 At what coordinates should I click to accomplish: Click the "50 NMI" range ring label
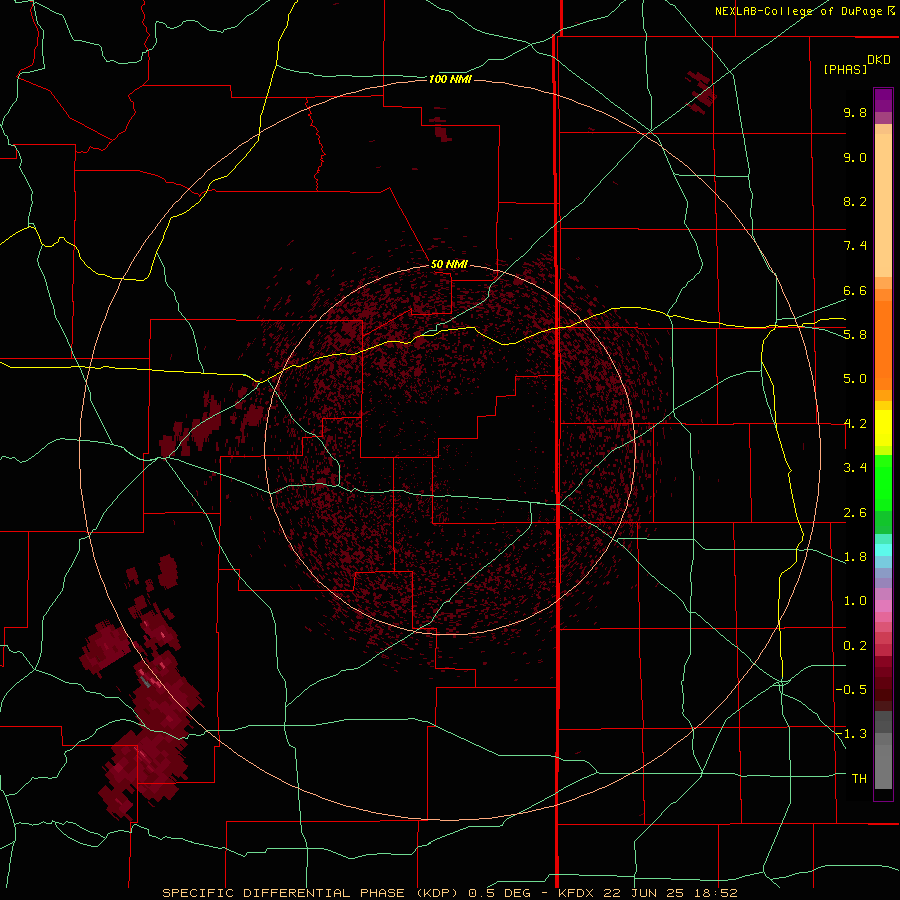(449, 264)
